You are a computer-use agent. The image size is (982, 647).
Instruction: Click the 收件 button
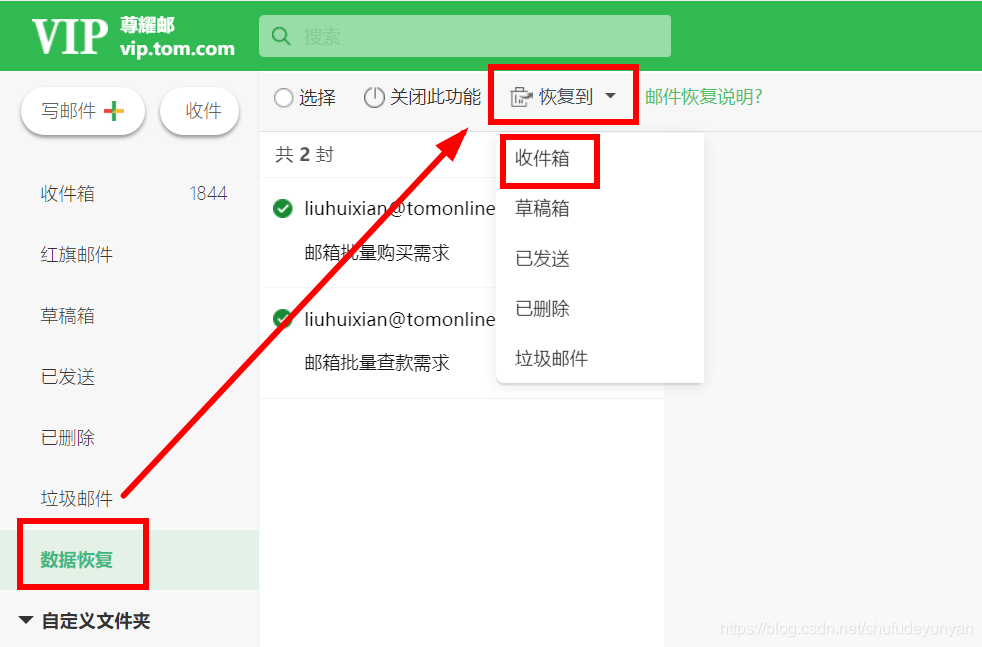[x=199, y=111]
